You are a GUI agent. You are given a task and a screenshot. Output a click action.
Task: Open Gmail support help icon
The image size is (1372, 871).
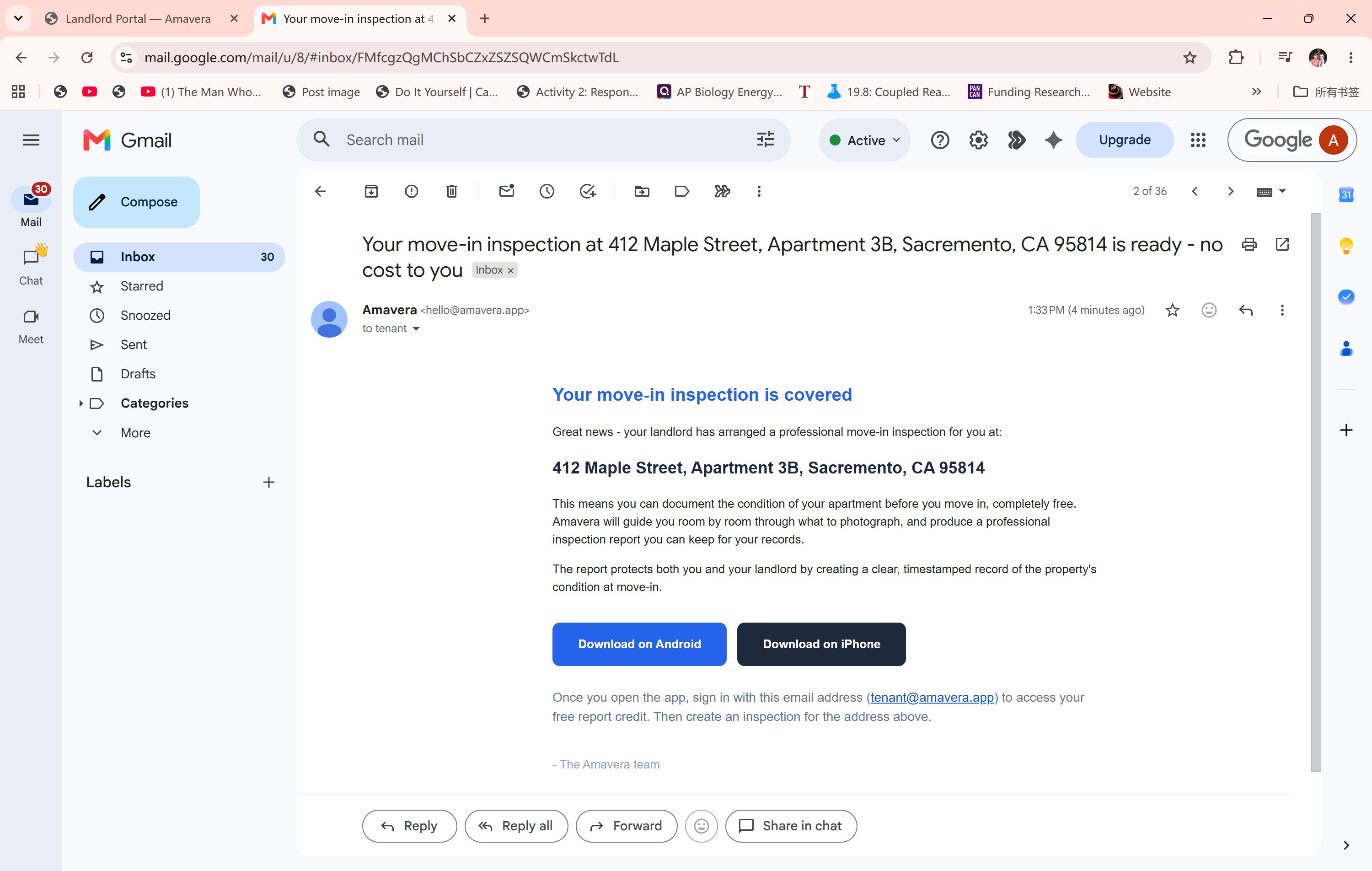[940, 140]
